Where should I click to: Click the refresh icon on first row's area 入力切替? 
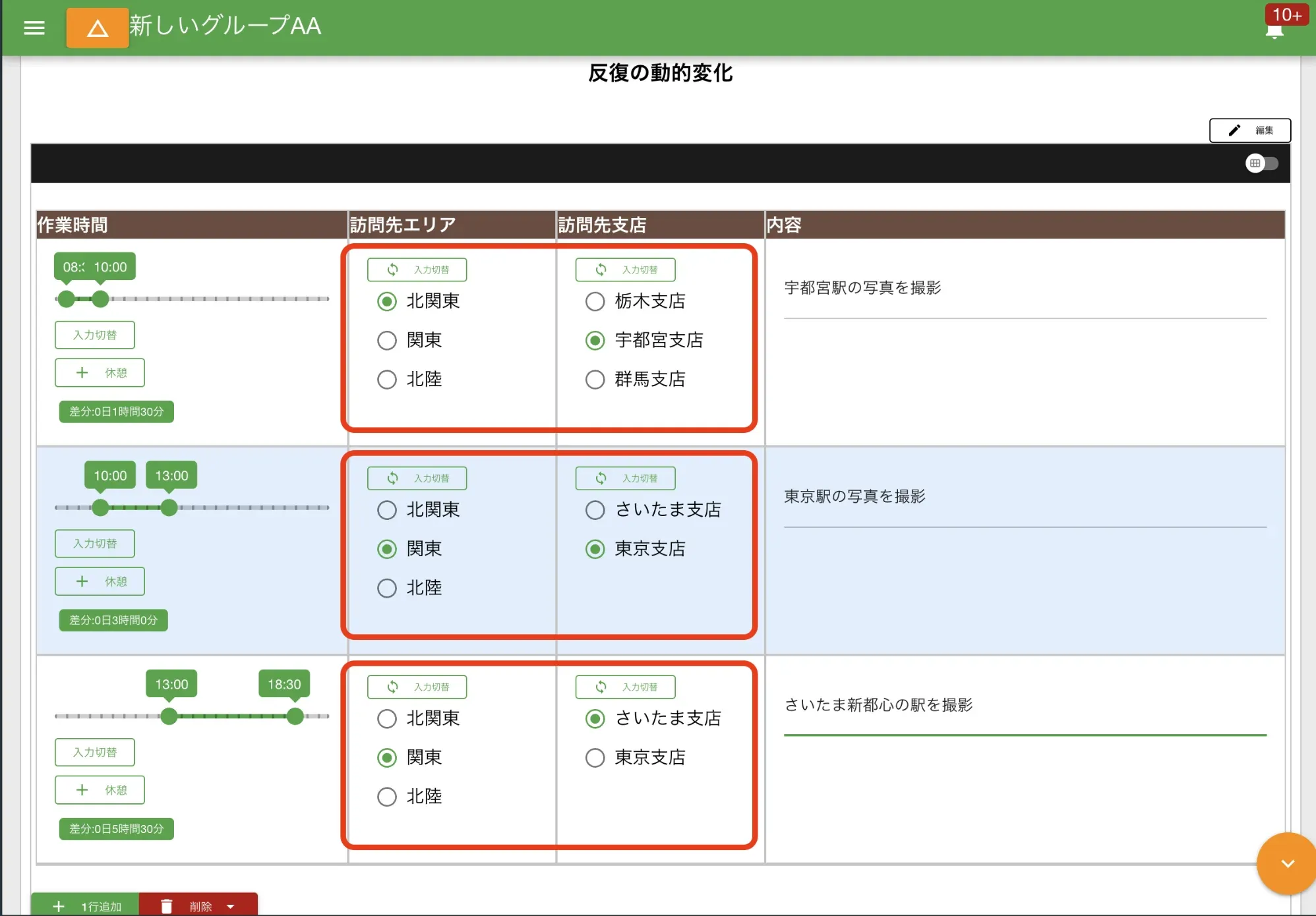point(394,269)
